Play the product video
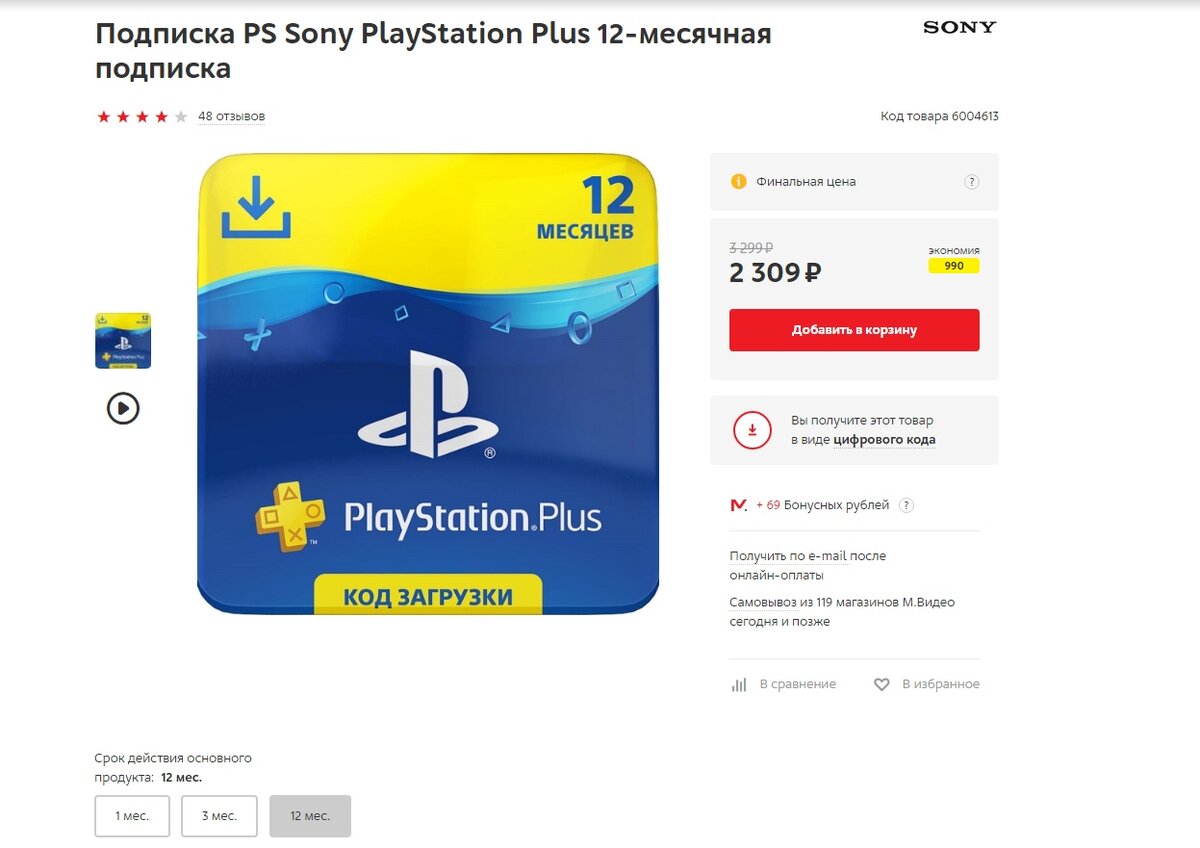 click(x=123, y=408)
